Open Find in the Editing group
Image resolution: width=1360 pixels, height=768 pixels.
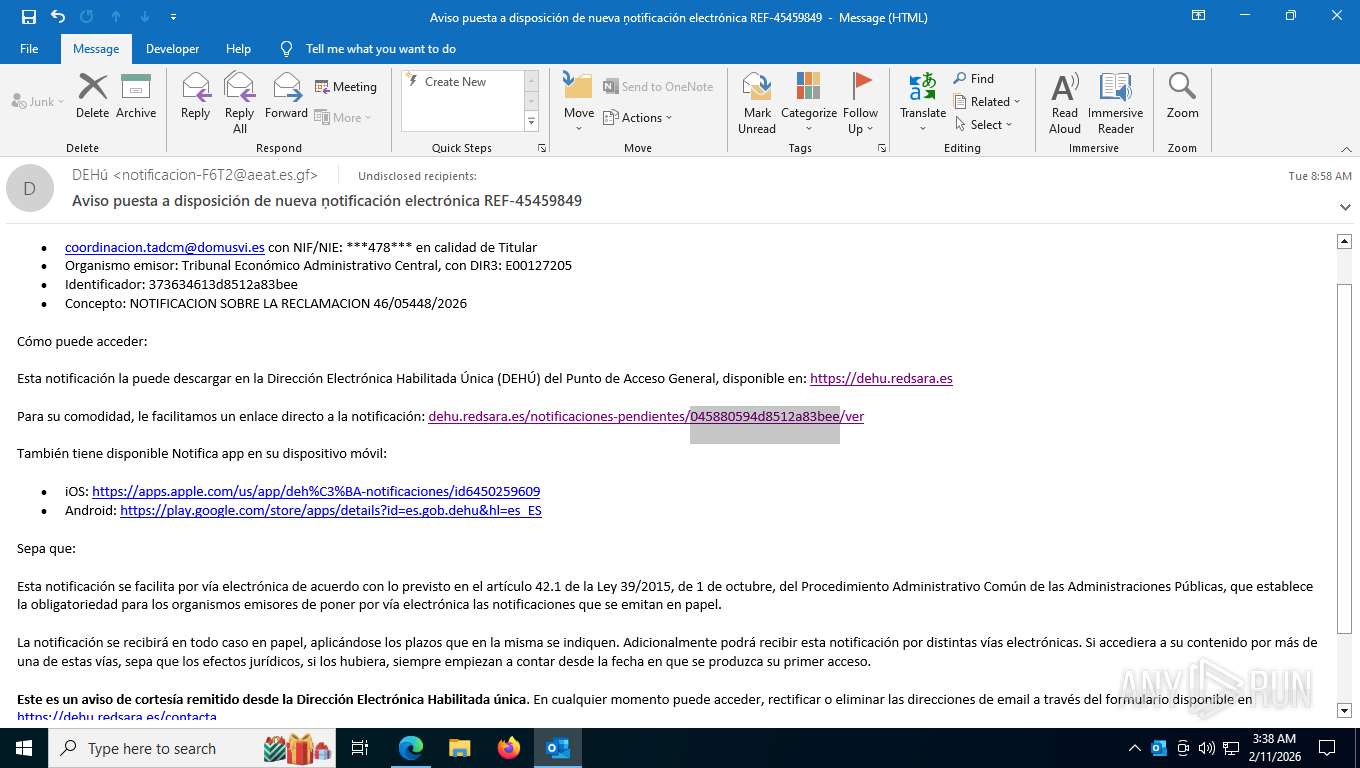coord(974,79)
